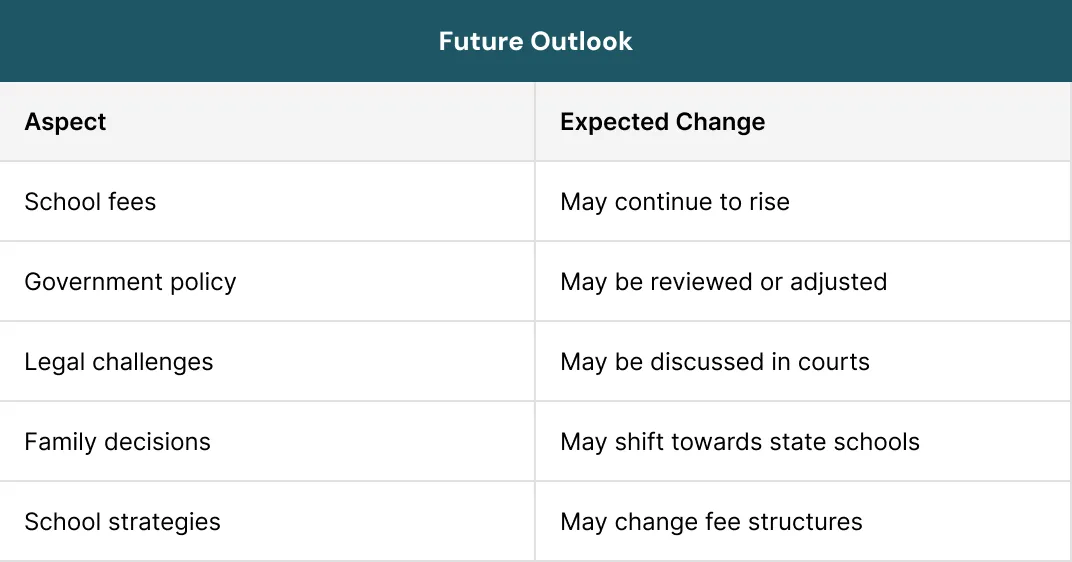Viewport: 1072px width, 562px height.
Task: Click the Future Outlook table title
Action: tap(536, 41)
